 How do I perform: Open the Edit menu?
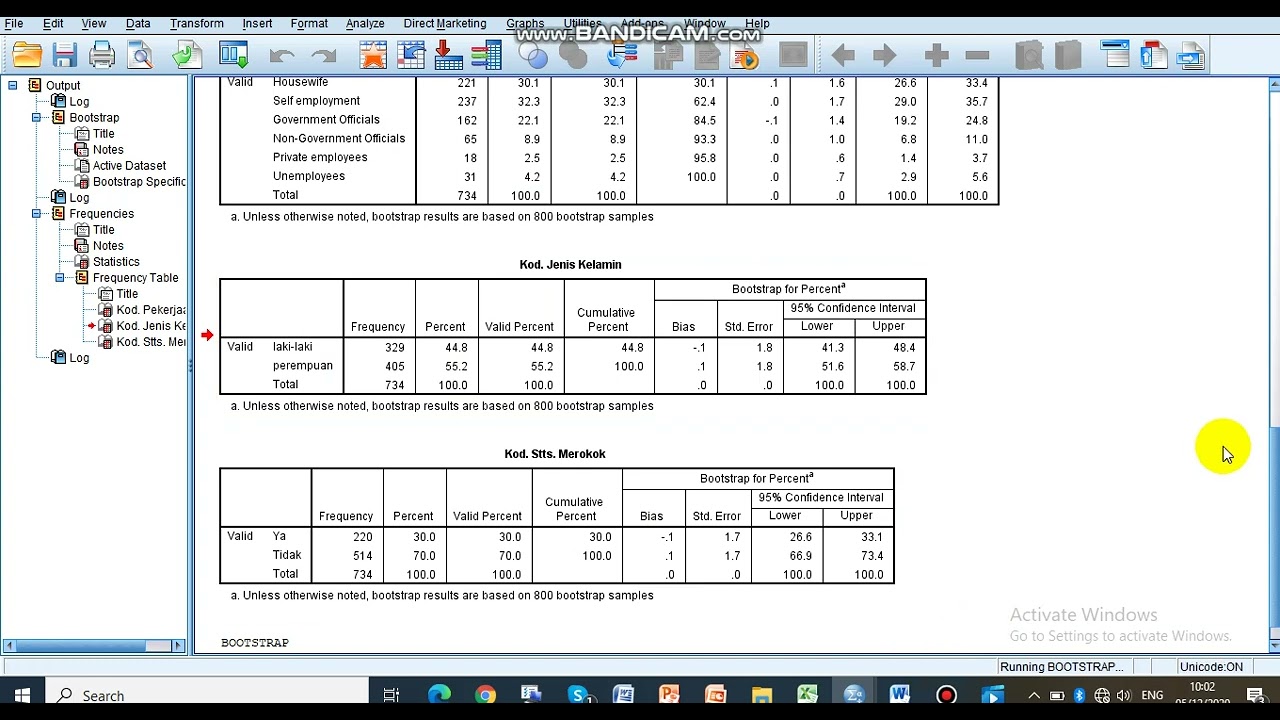[53, 23]
